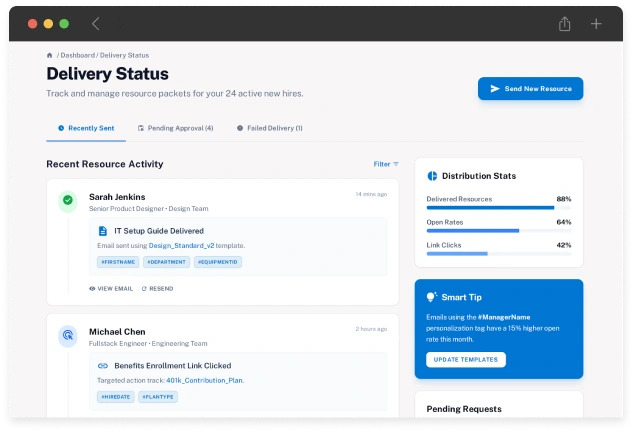Switch to the Pending Approval tab

pyautogui.click(x=175, y=128)
